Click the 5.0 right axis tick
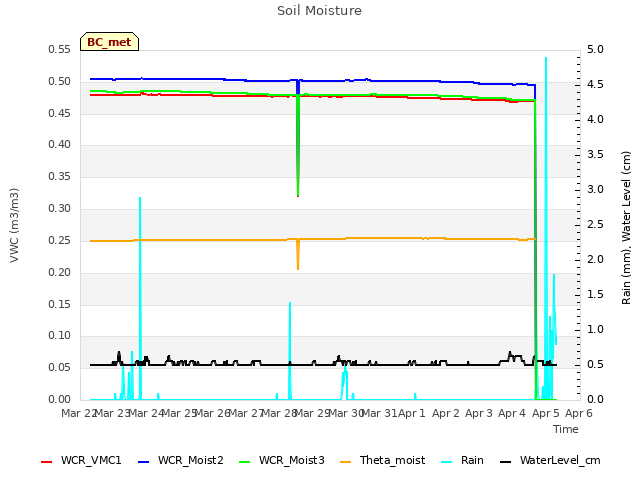Viewport: 640px width, 480px height. pyautogui.click(x=595, y=49)
